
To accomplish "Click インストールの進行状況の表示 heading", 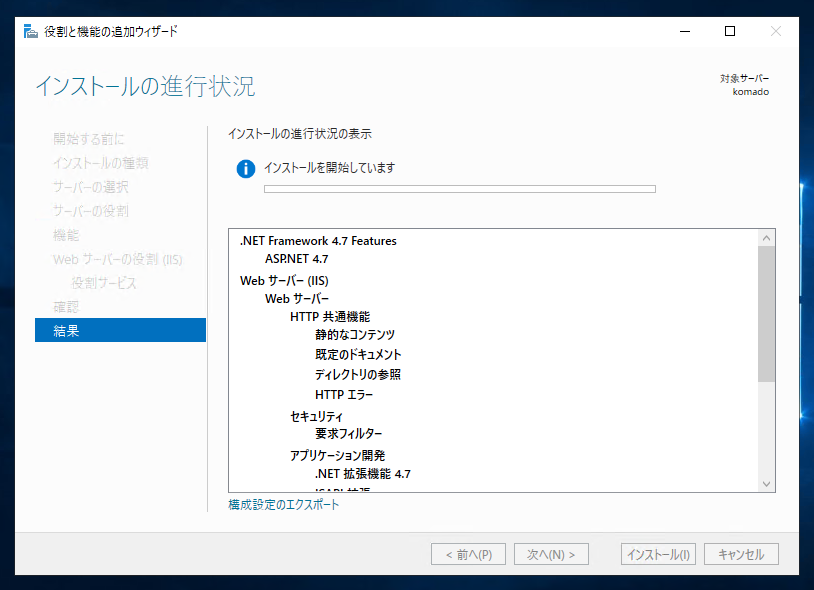I will tap(300, 133).
